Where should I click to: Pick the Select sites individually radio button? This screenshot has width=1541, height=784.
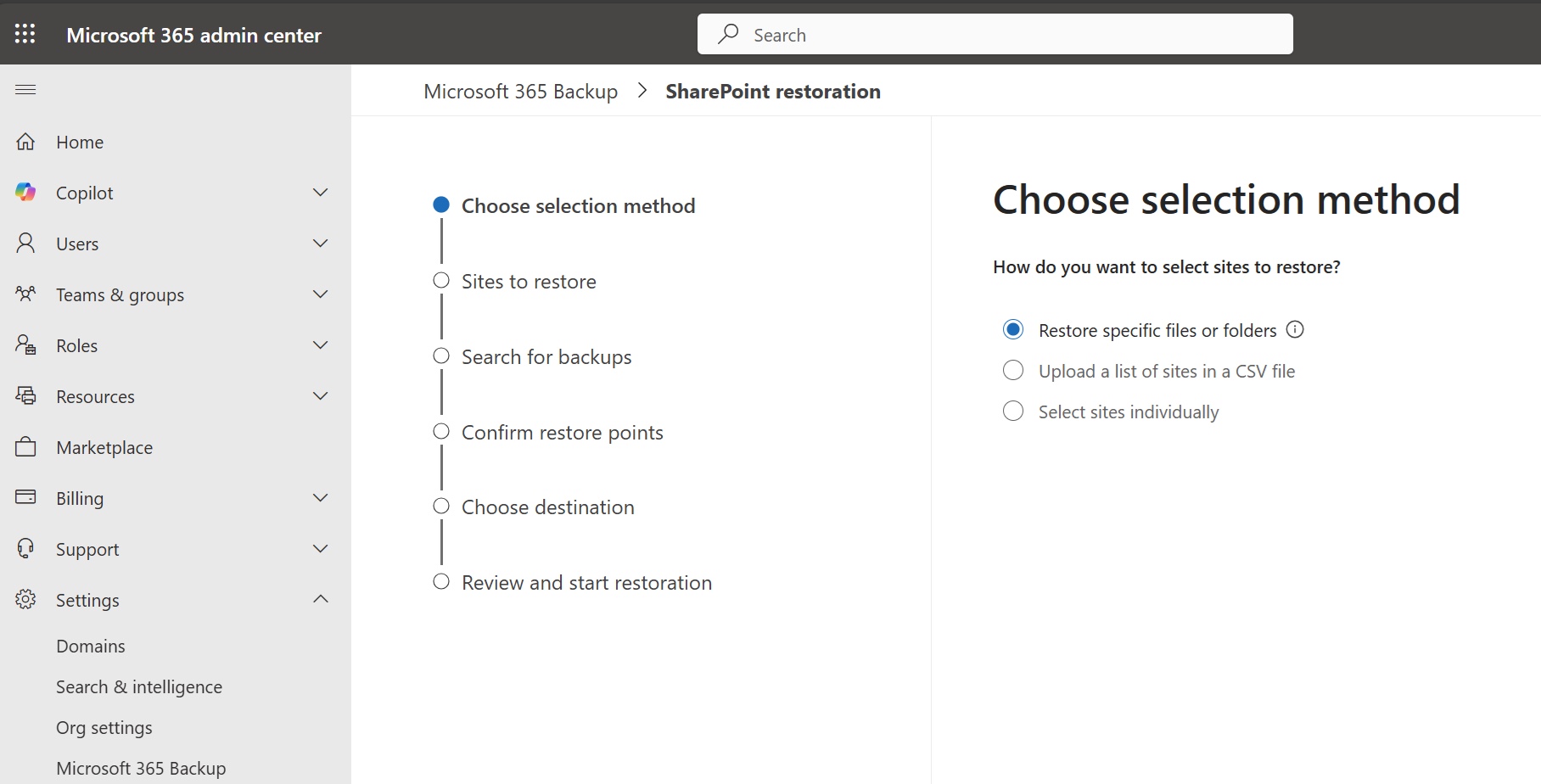(1013, 412)
